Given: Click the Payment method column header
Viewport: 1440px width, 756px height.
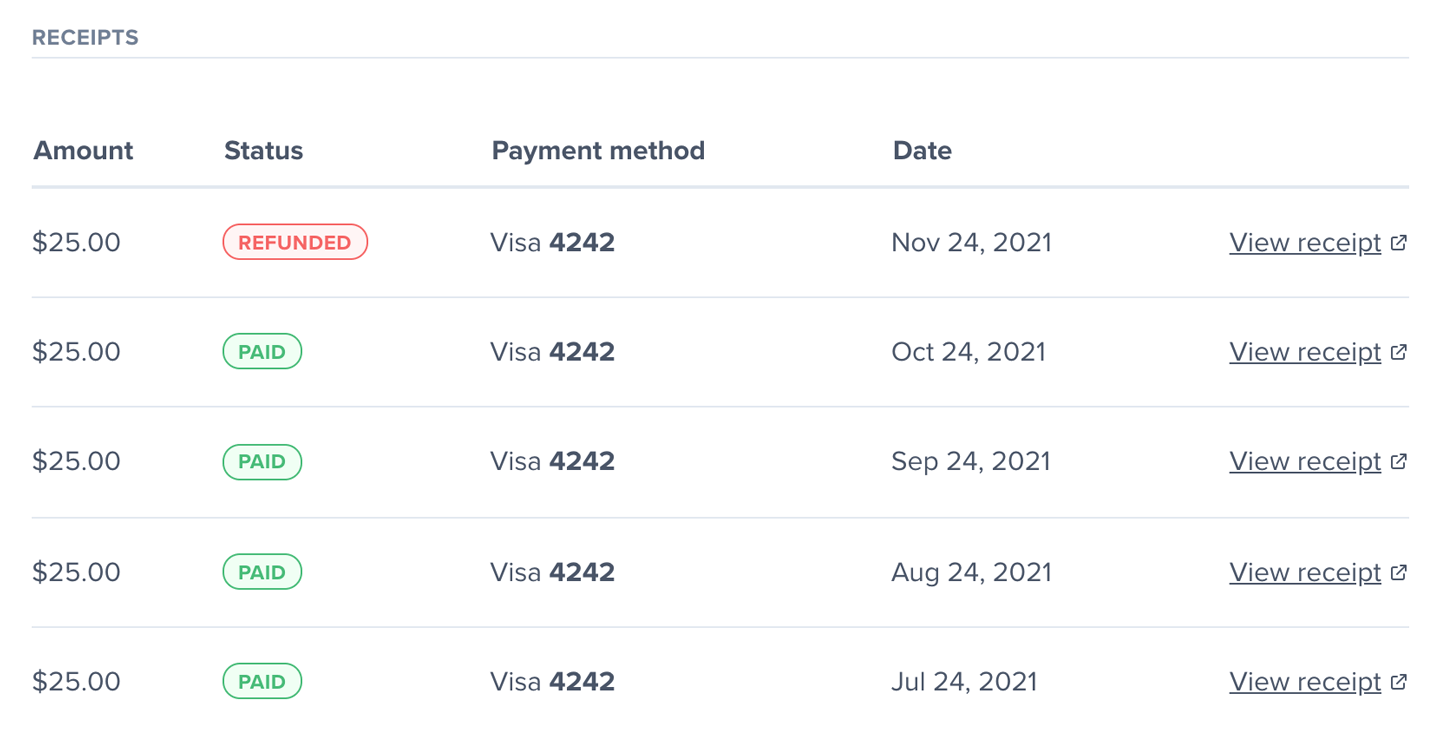Looking at the screenshot, I should tap(598, 151).
